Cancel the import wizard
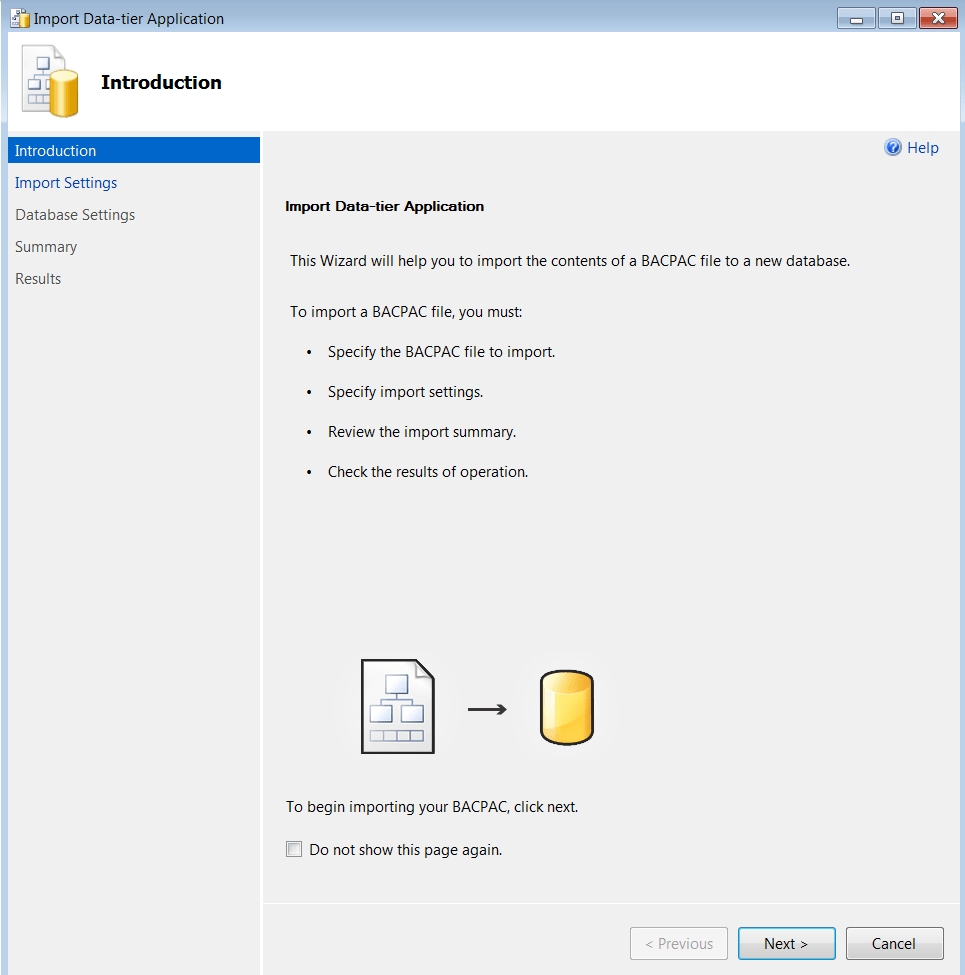The image size is (965, 975). (x=894, y=944)
